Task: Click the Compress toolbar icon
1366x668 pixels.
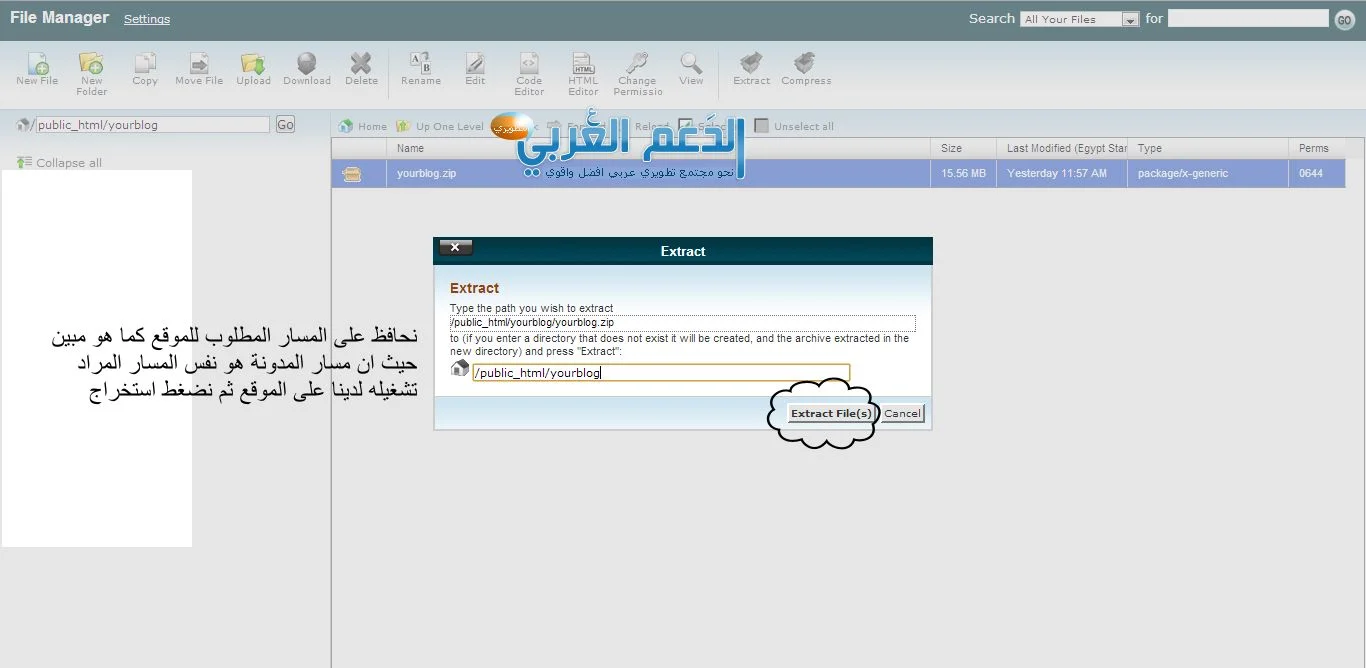Action: pos(805,68)
